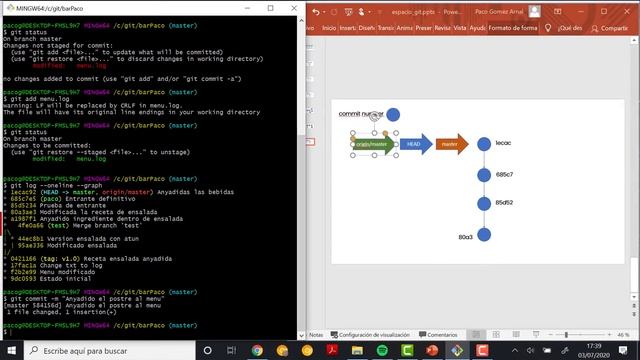Click the 80a3 text label on slide

pos(465,237)
